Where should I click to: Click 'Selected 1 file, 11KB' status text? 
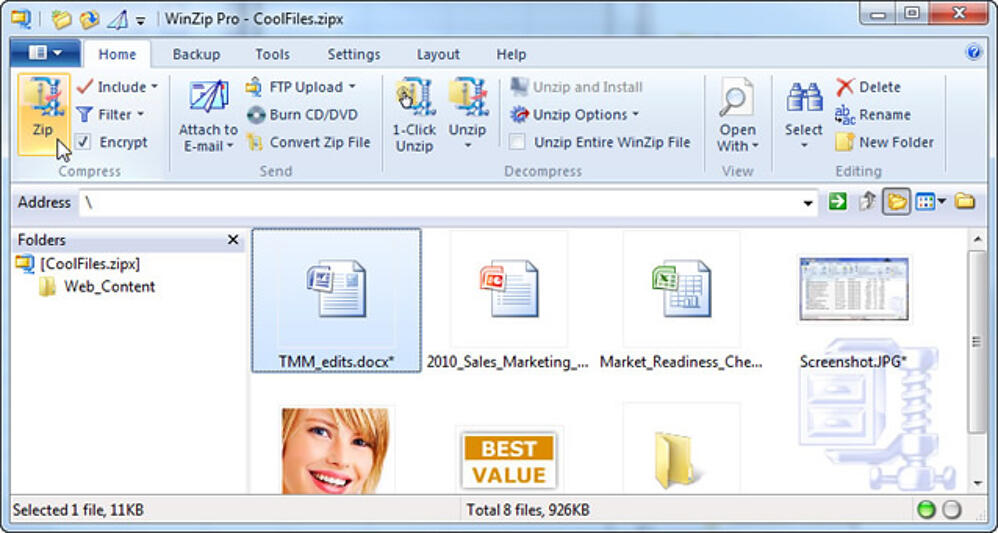pos(78,510)
